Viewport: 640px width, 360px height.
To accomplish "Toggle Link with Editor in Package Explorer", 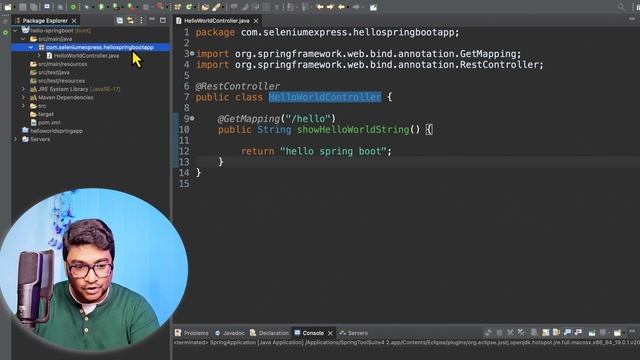I will point(130,20).
